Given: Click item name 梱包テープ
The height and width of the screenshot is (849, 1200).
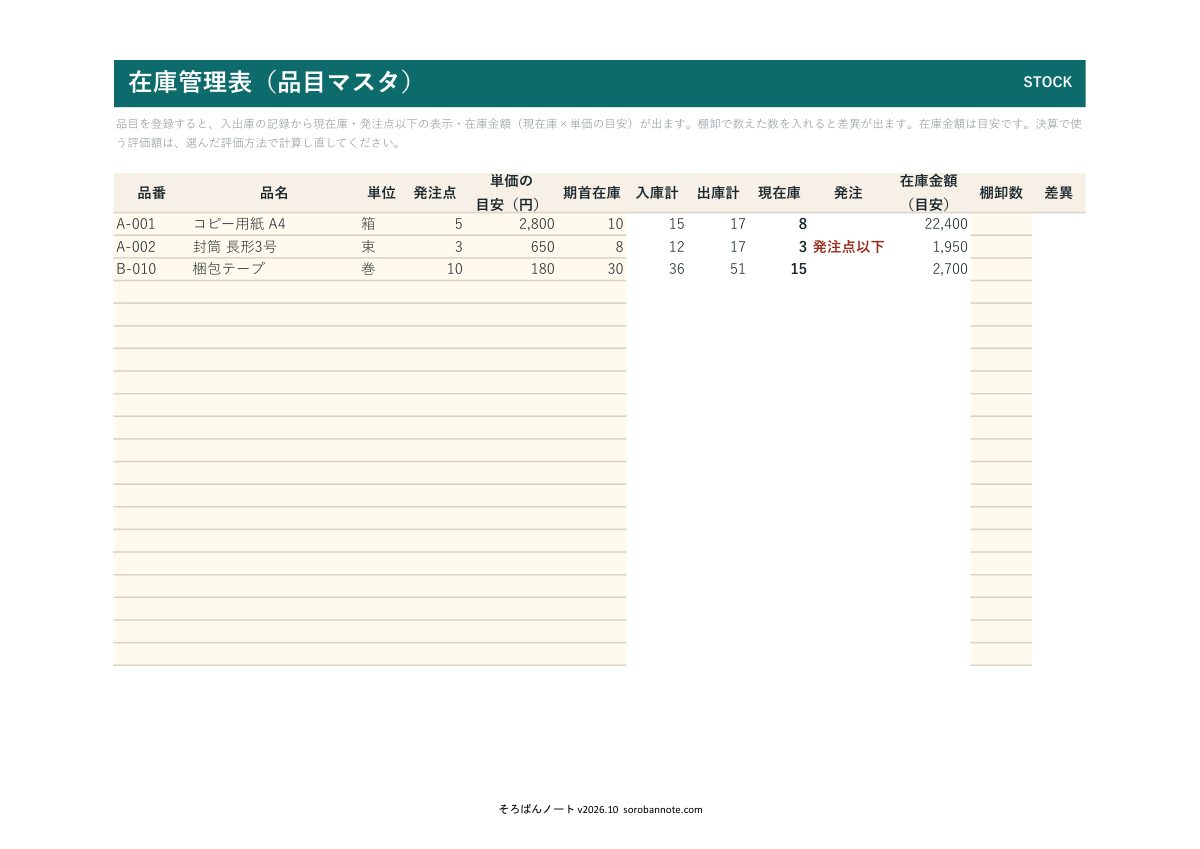Looking at the screenshot, I should [228, 269].
